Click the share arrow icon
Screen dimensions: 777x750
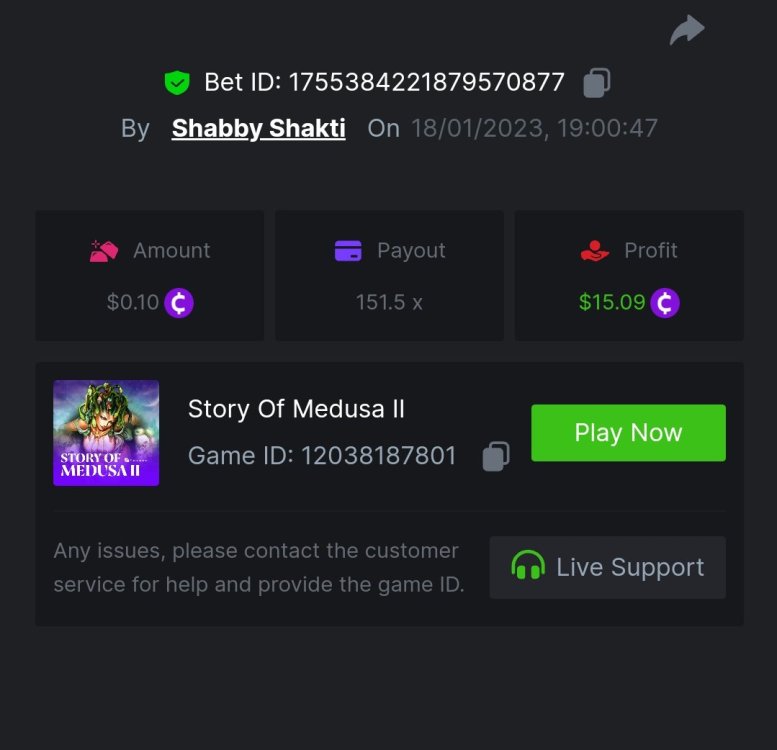(x=687, y=31)
